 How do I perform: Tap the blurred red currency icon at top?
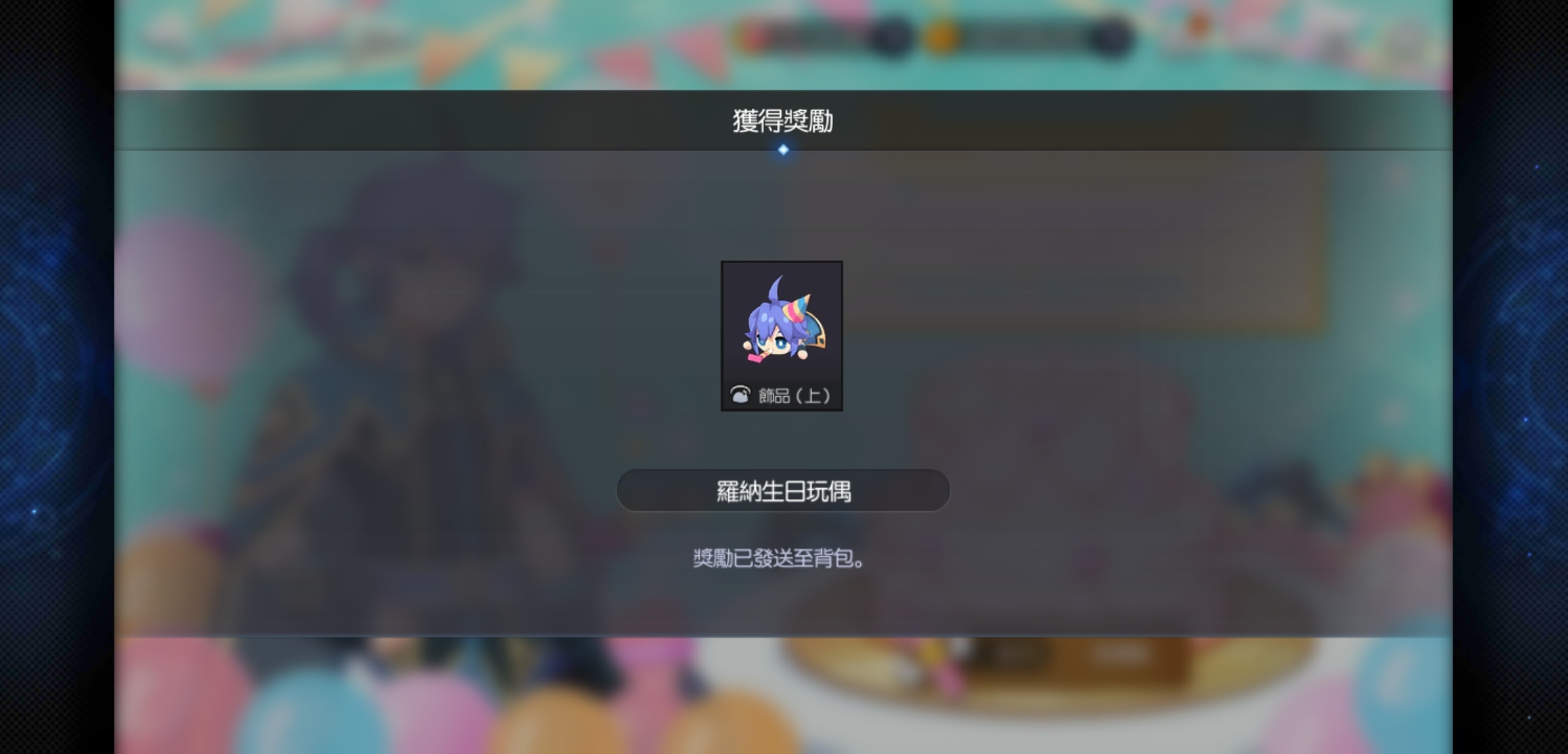pos(754,37)
